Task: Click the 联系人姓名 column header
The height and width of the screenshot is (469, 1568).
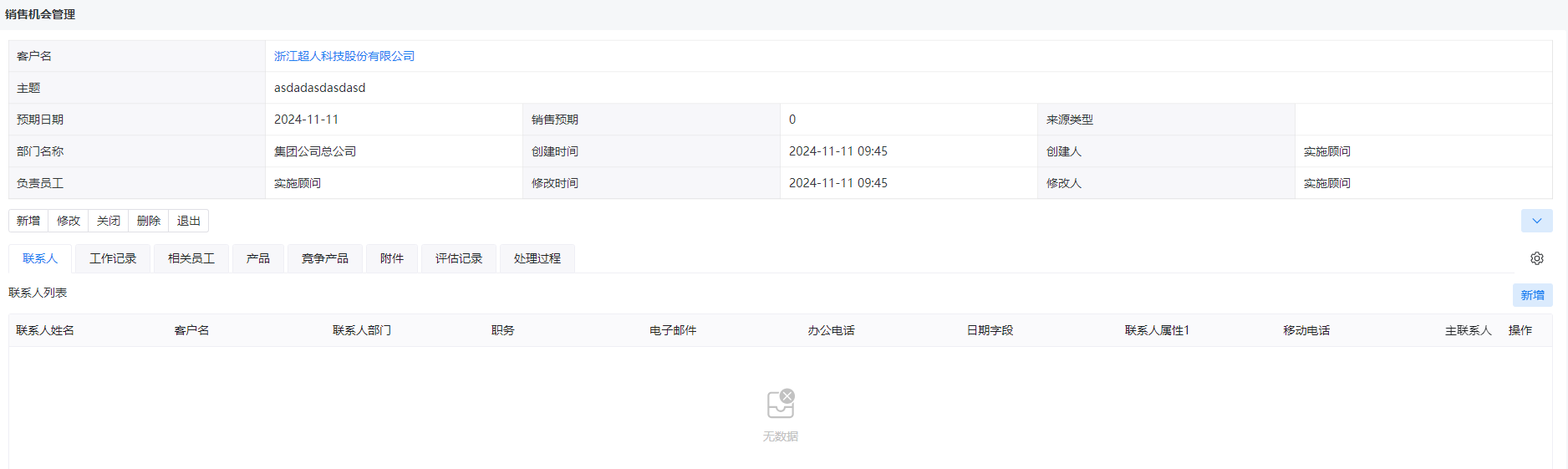Action: click(x=45, y=330)
